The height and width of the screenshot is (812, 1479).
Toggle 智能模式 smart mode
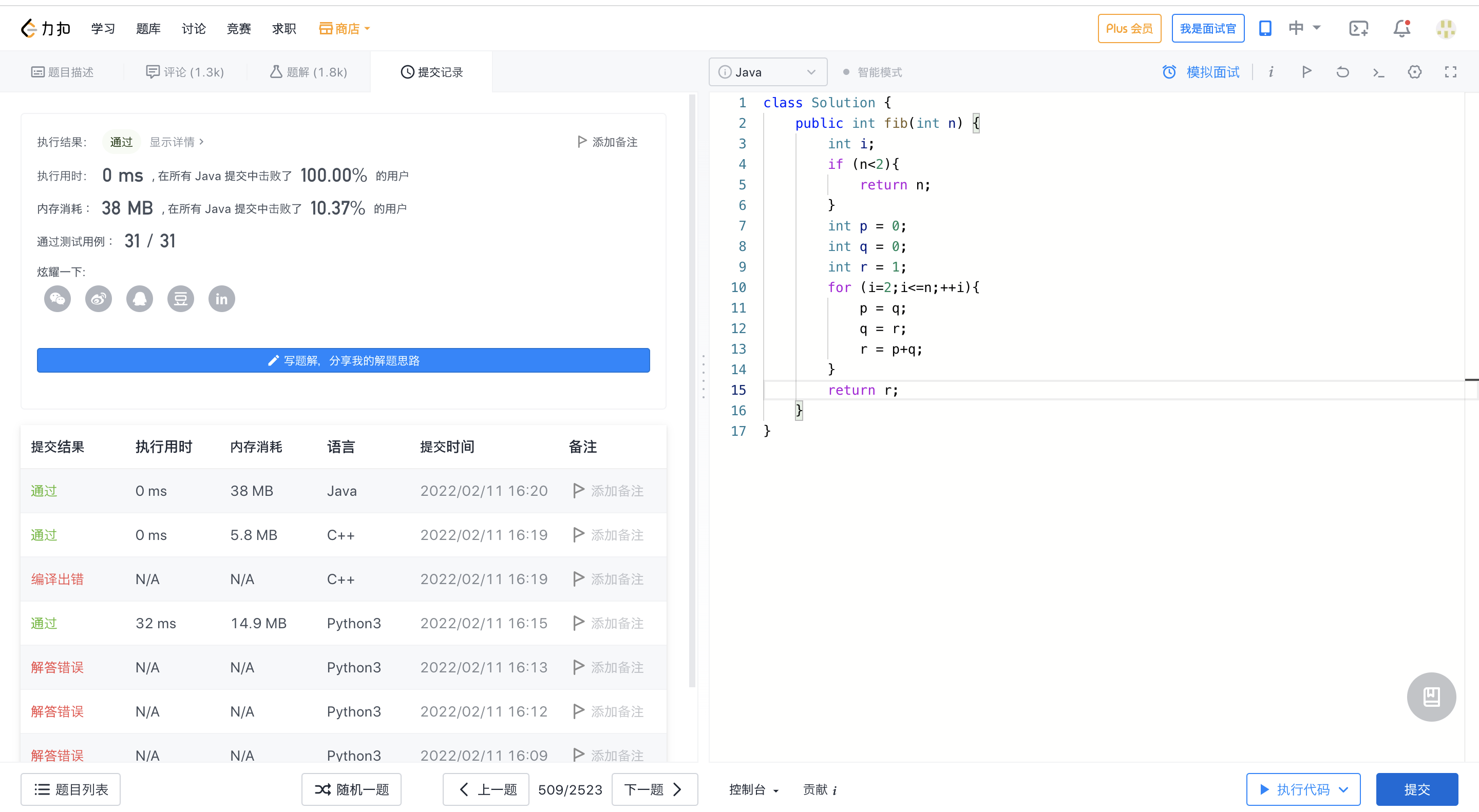coord(873,72)
